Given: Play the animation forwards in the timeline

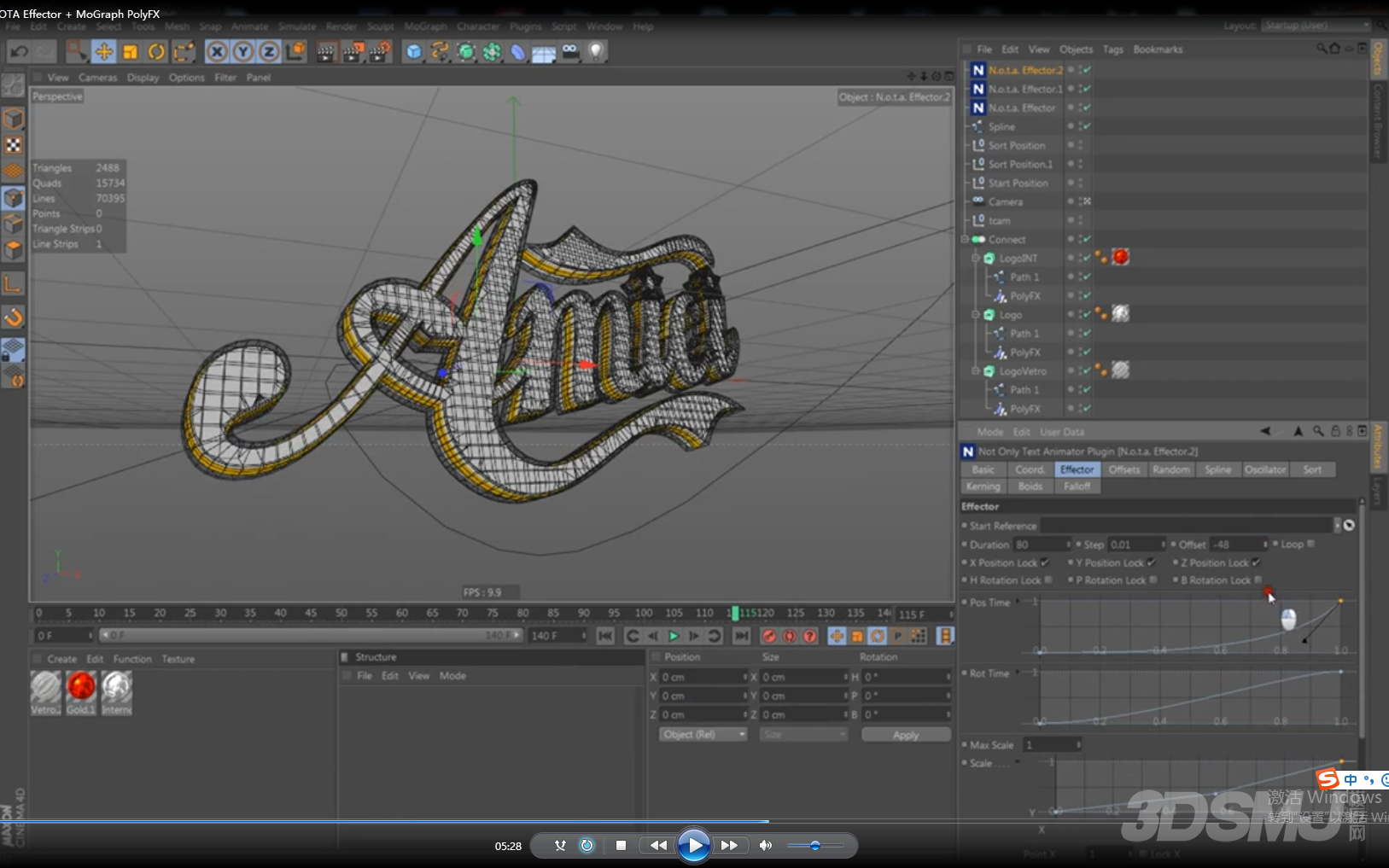Looking at the screenshot, I should coord(674,636).
